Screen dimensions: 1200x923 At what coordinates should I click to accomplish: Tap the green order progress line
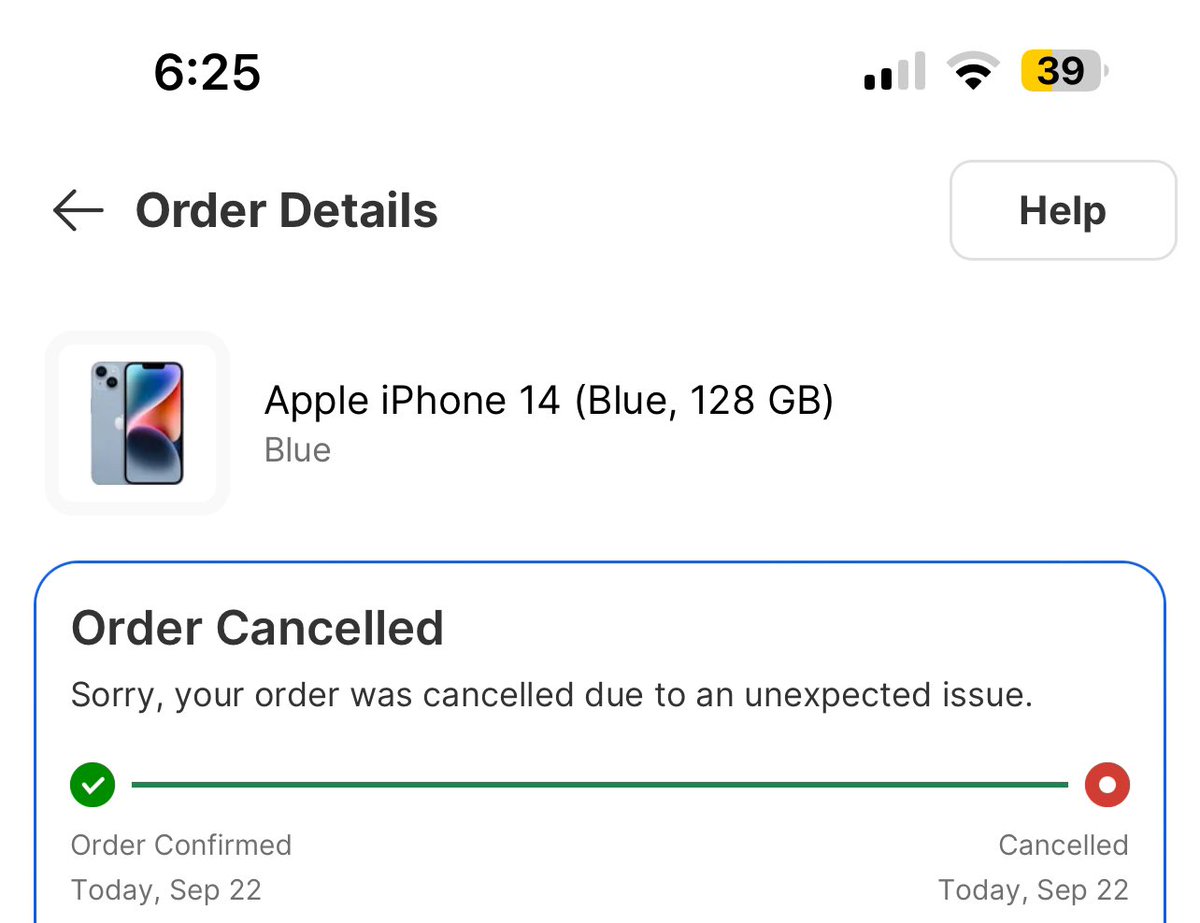600,785
